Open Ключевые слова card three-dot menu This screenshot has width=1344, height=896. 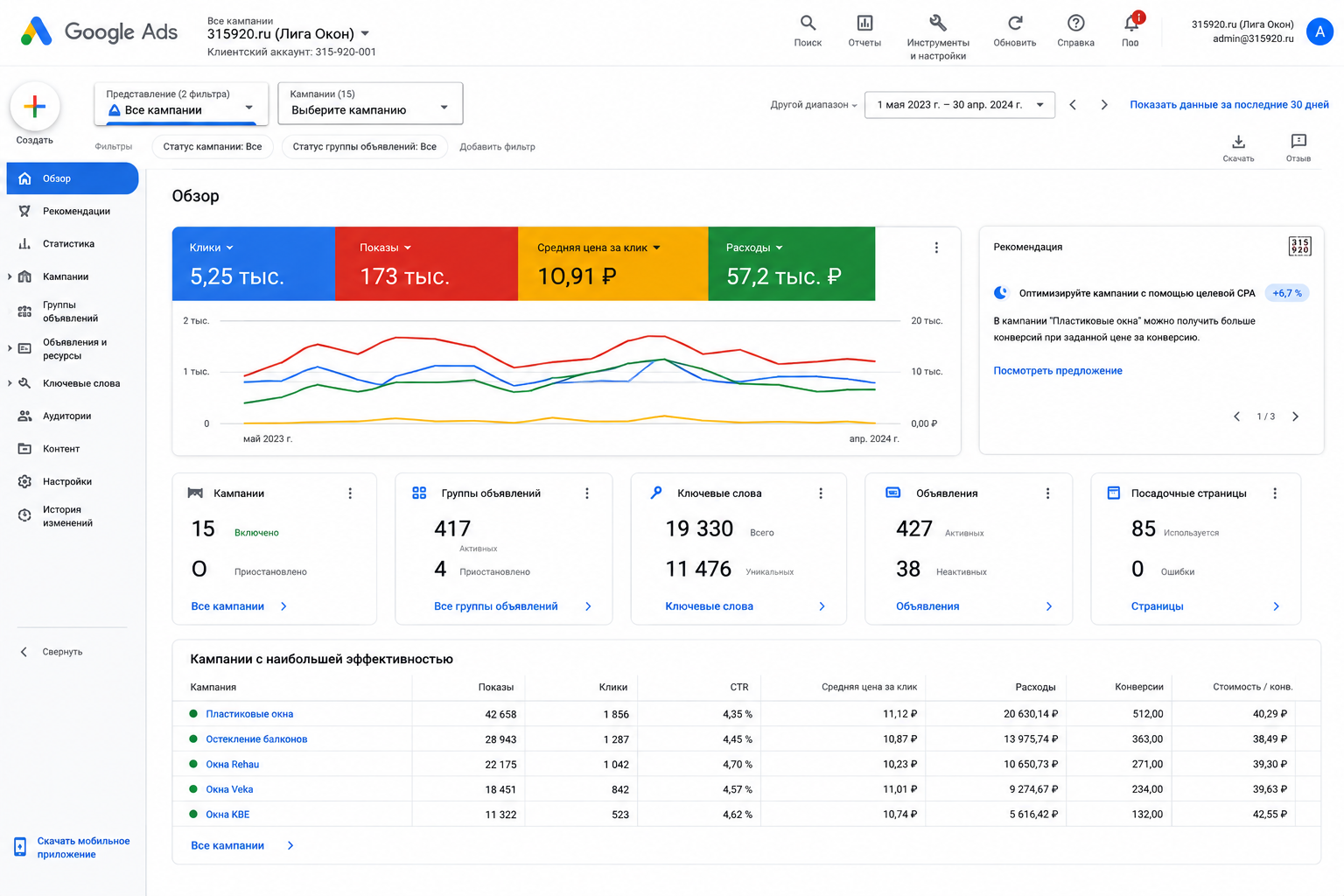(x=821, y=493)
